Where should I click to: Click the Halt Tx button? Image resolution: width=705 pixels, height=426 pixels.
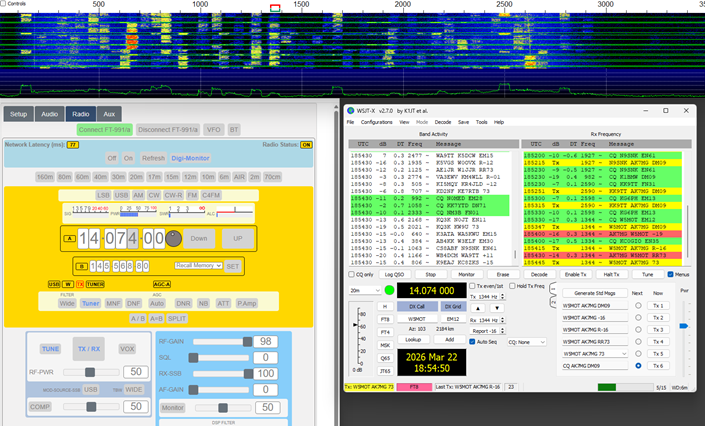tap(612, 273)
